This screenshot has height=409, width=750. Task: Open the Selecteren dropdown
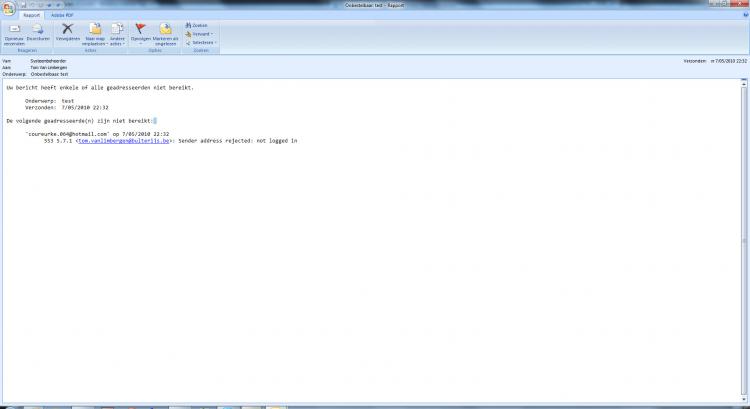201,43
